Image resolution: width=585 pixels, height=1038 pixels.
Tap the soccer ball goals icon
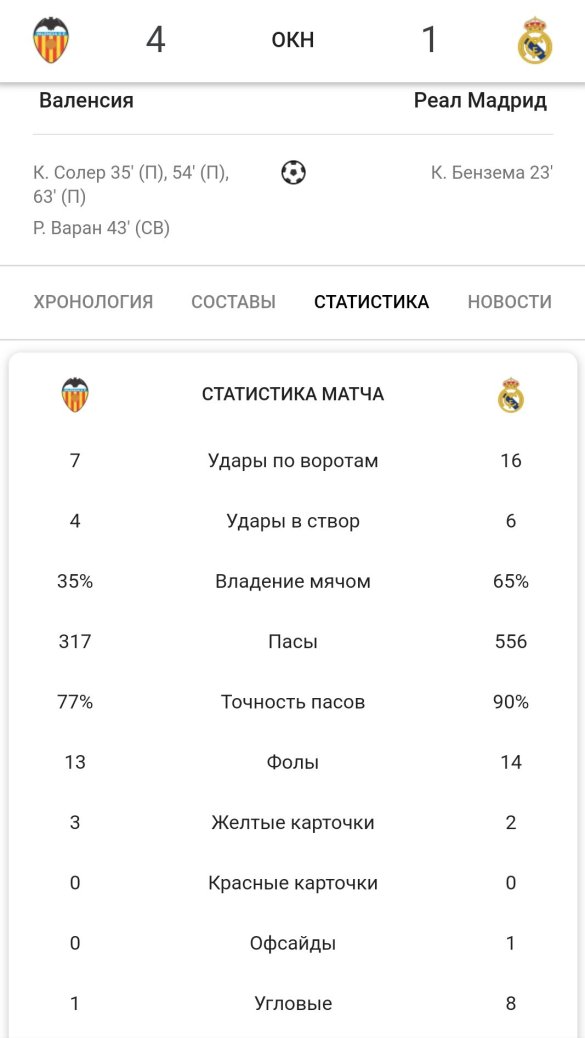click(x=293, y=173)
